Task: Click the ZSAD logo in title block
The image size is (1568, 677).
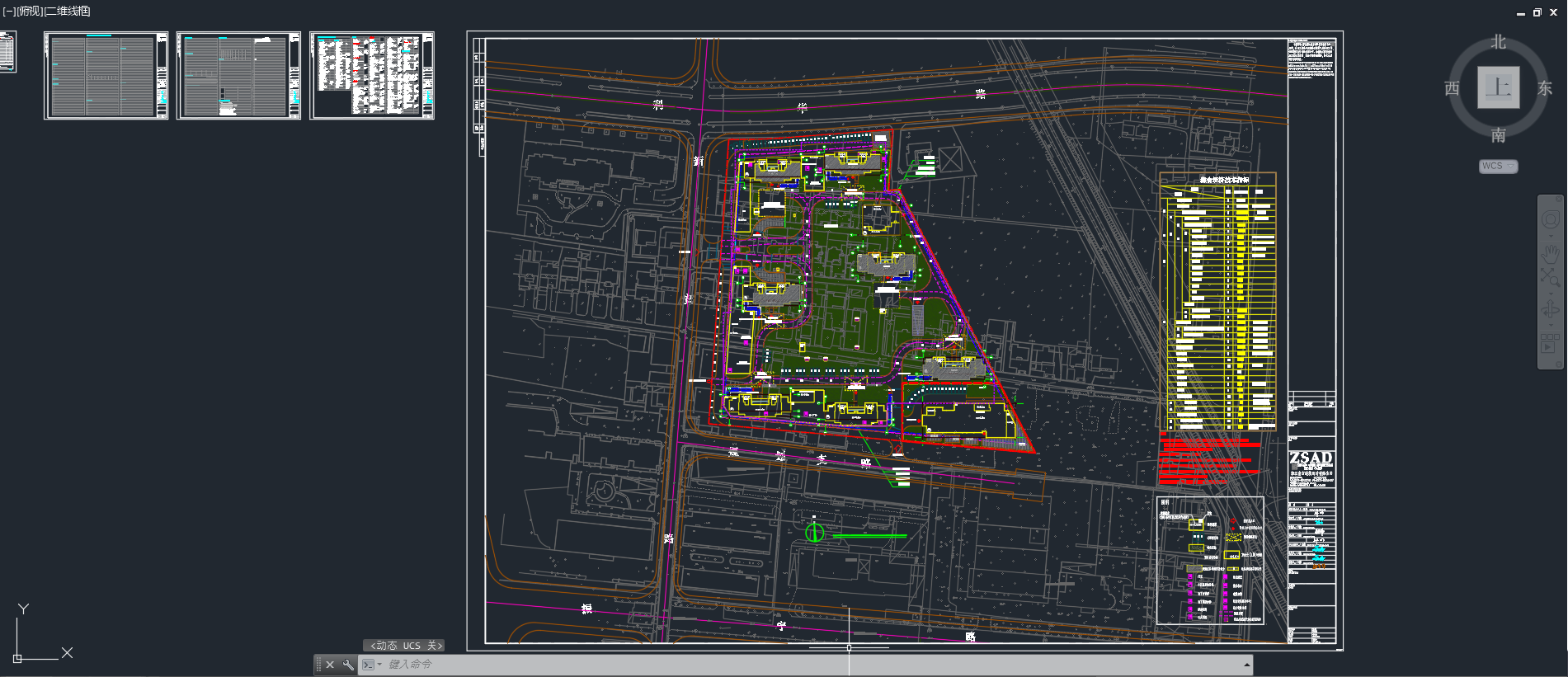Action: [x=1311, y=458]
